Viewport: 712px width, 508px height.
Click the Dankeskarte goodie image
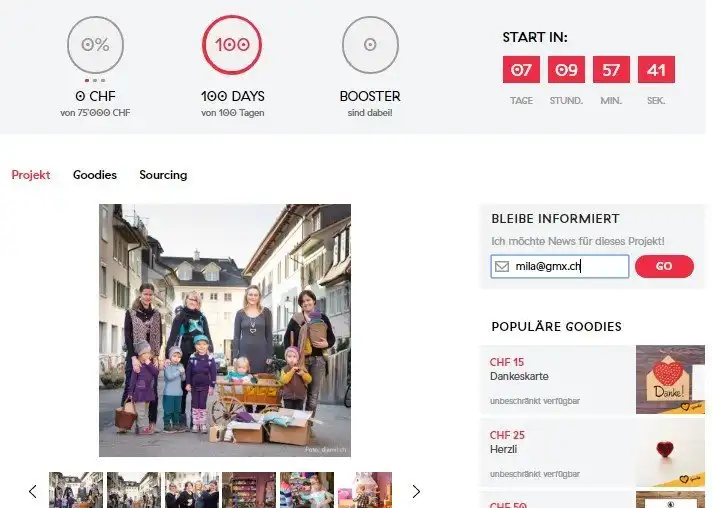point(670,379)
